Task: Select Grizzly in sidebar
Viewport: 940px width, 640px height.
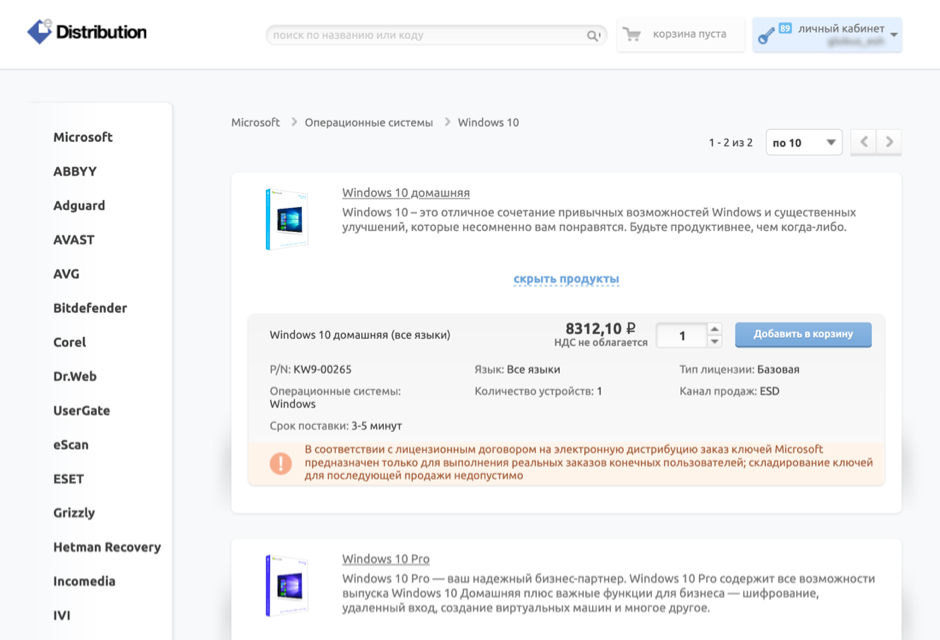Action: [x=74, y=513]
